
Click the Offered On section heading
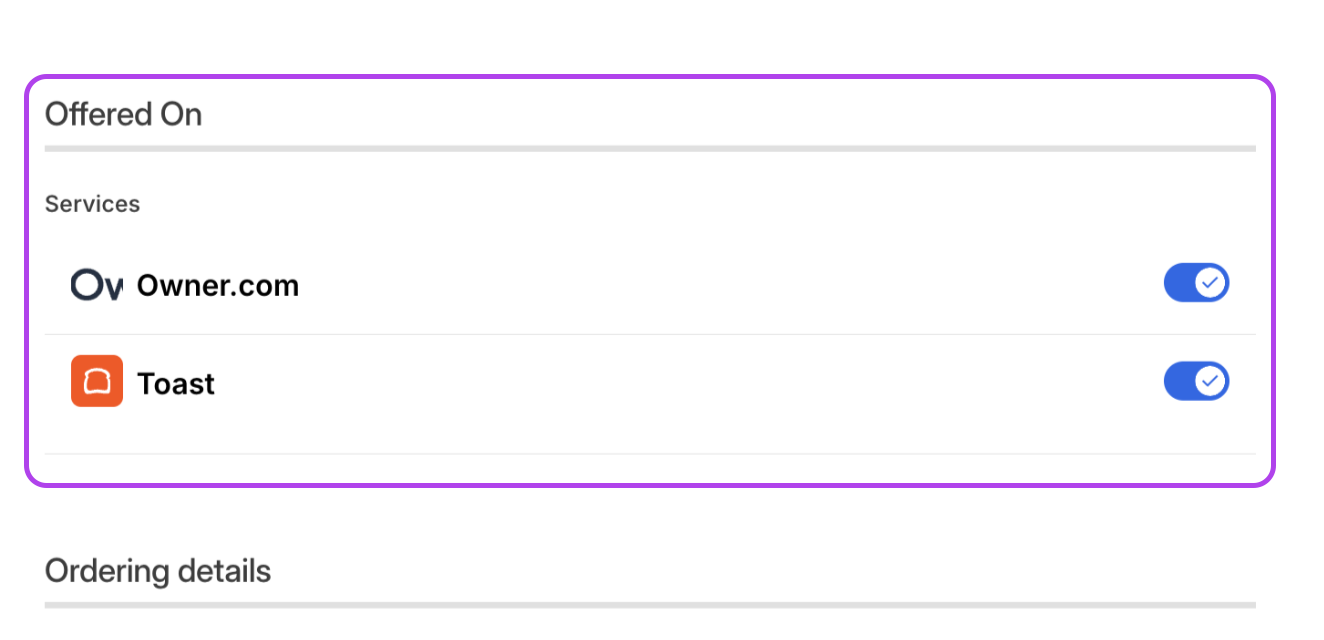124,114
